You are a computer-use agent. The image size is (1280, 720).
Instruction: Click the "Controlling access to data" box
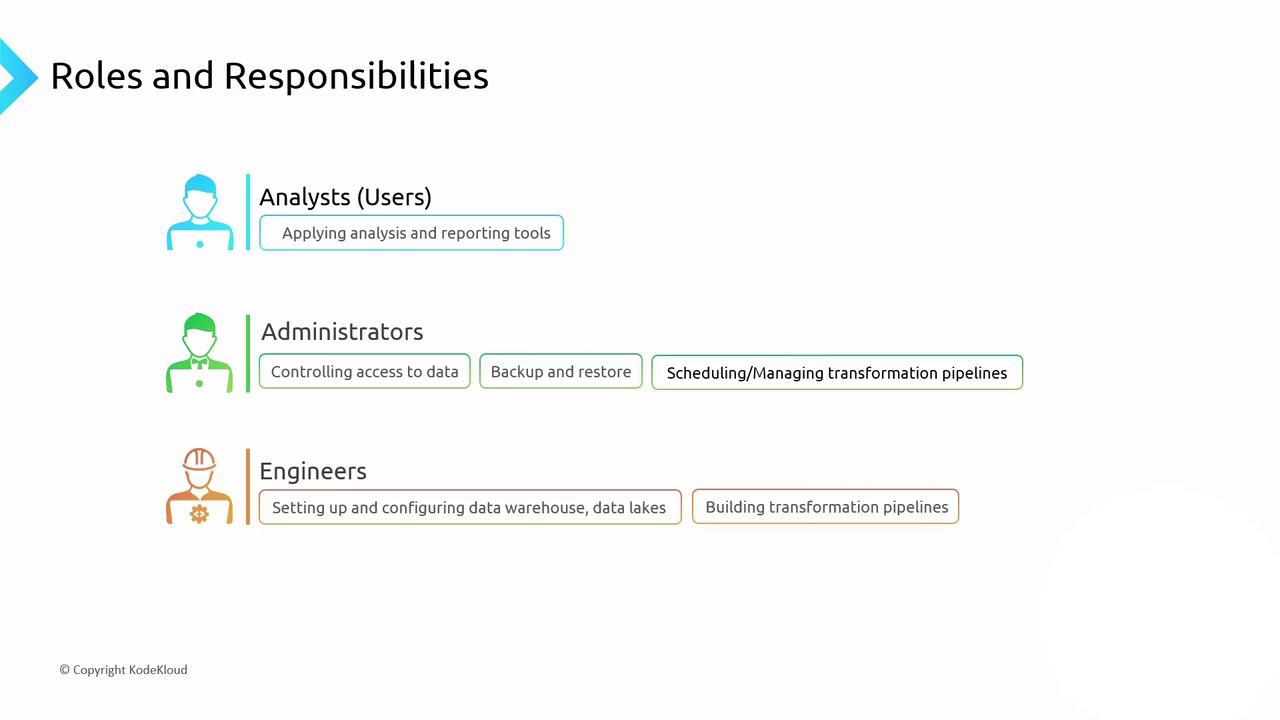point(364,372)
